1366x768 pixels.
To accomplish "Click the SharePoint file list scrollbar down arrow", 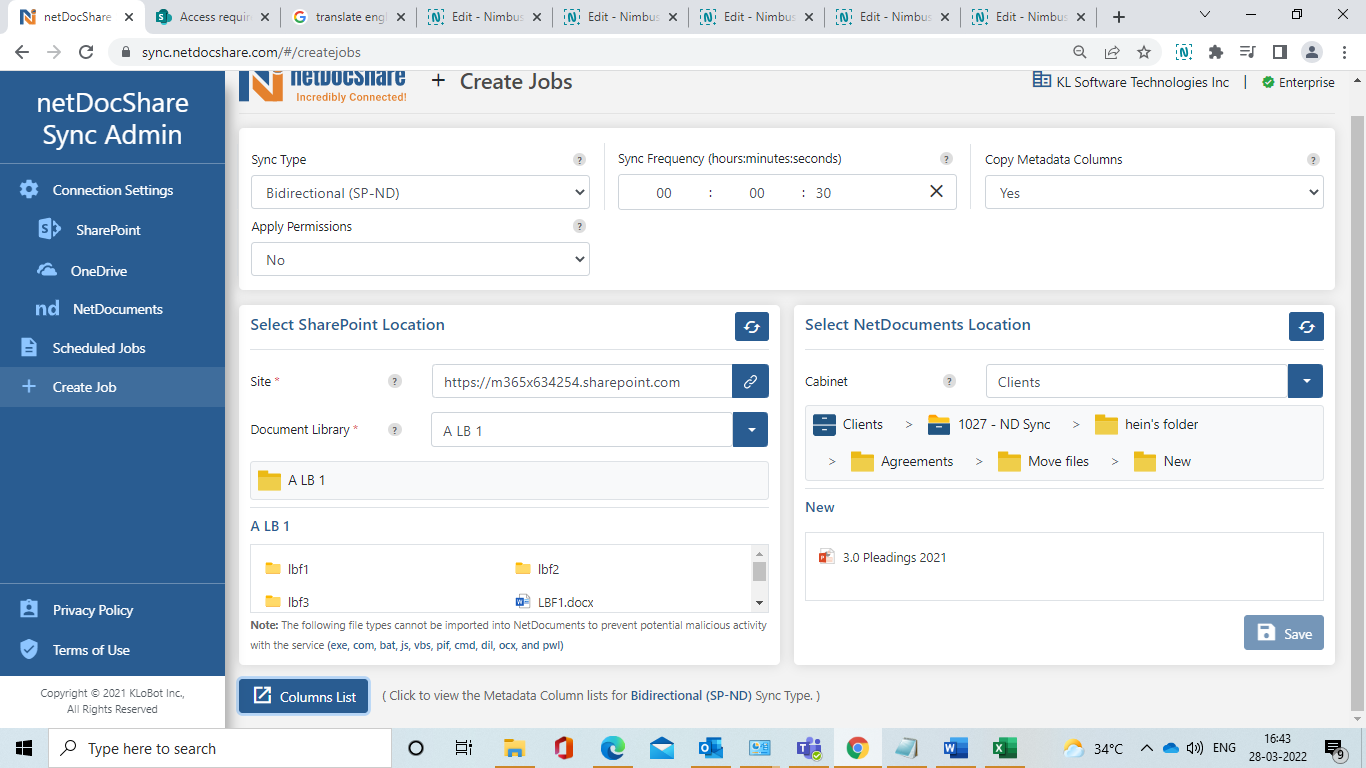I will (759, 603).
